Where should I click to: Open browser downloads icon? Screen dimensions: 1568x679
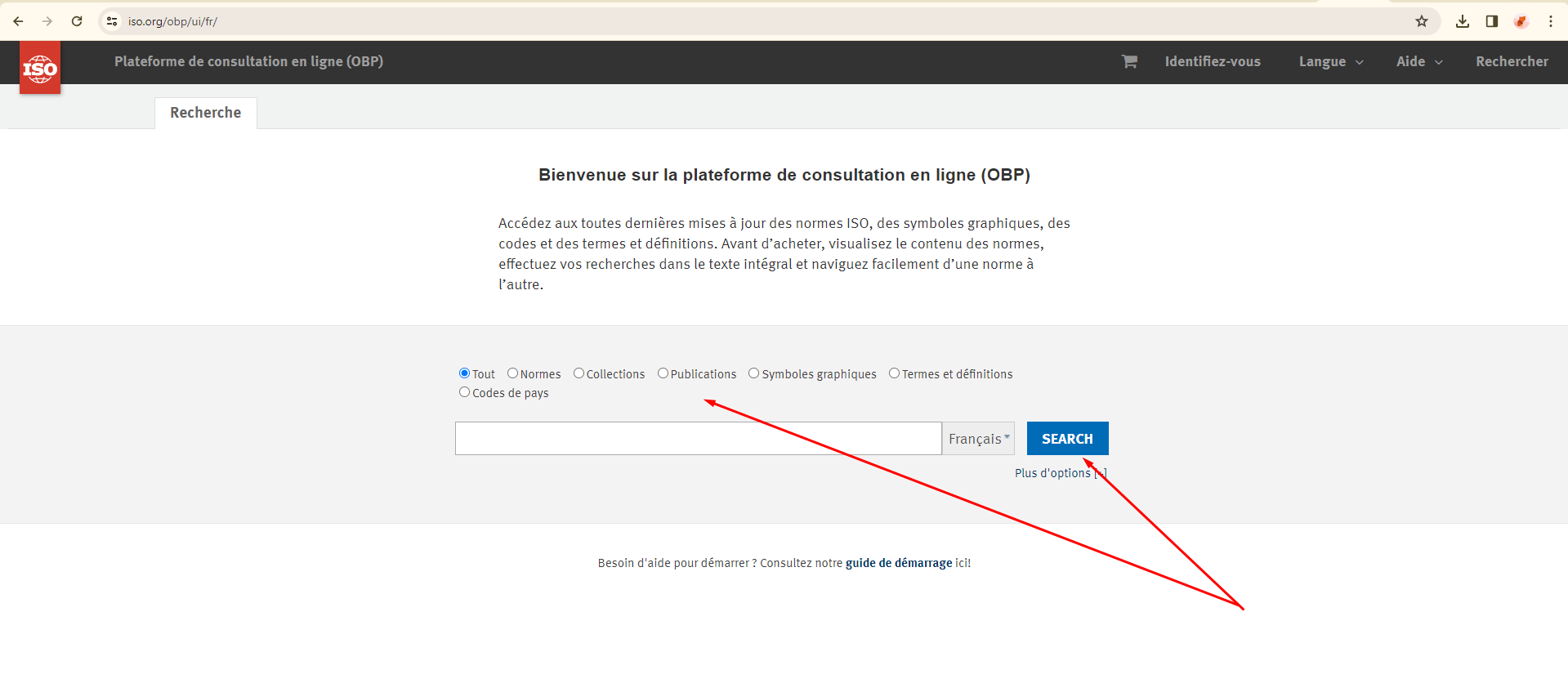pos(1463,21)
